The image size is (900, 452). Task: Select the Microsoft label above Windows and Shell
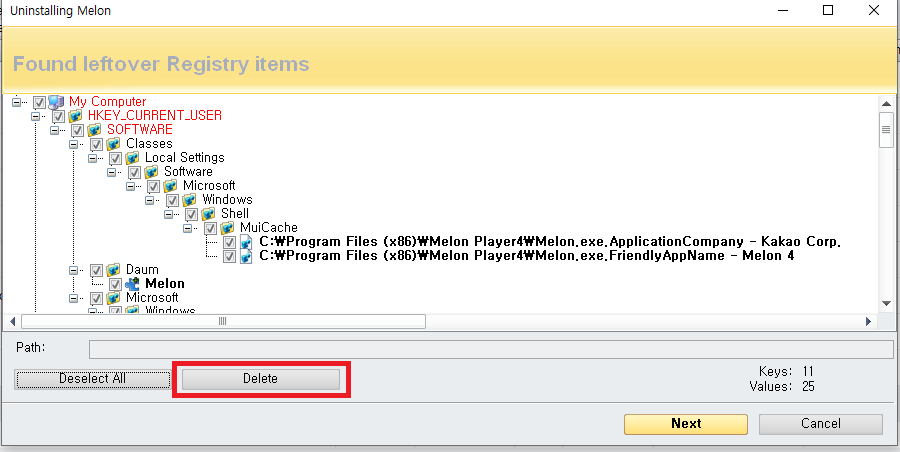pos(209,186)
